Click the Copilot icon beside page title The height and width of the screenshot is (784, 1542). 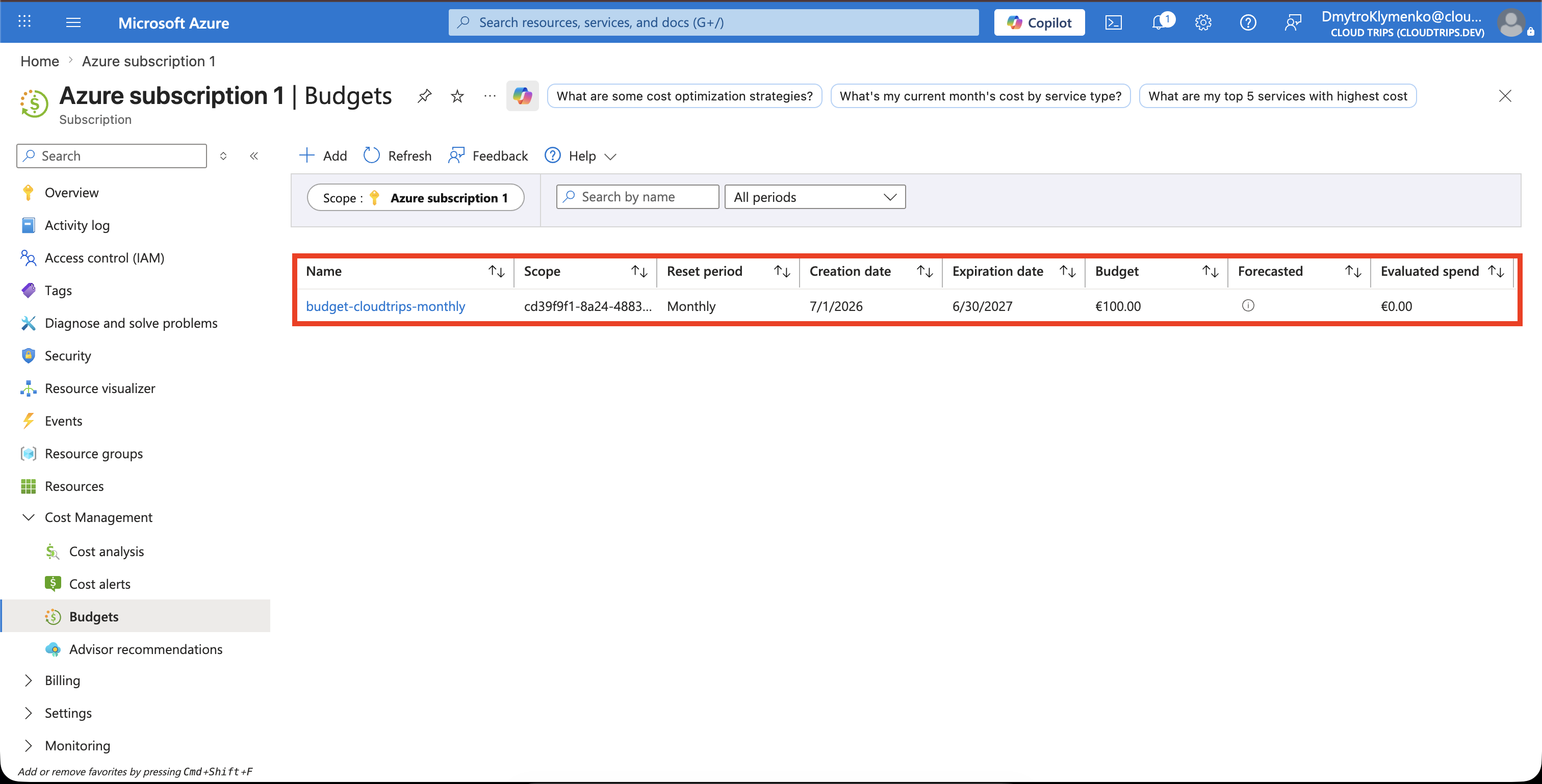[x=523, y=96]
